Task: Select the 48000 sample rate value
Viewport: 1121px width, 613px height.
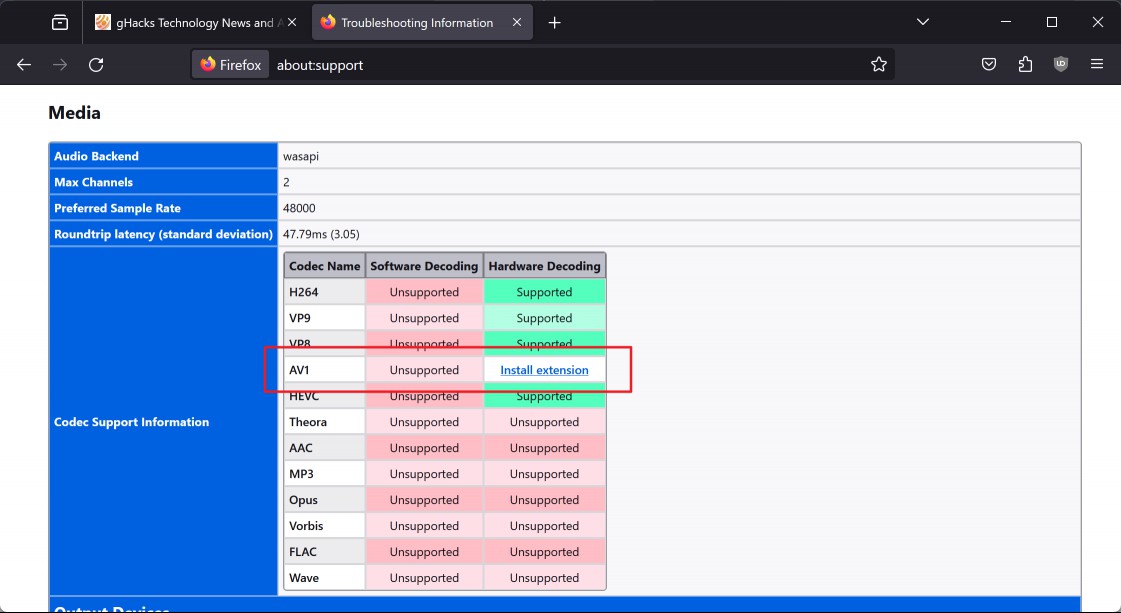Action: point(299,208)
